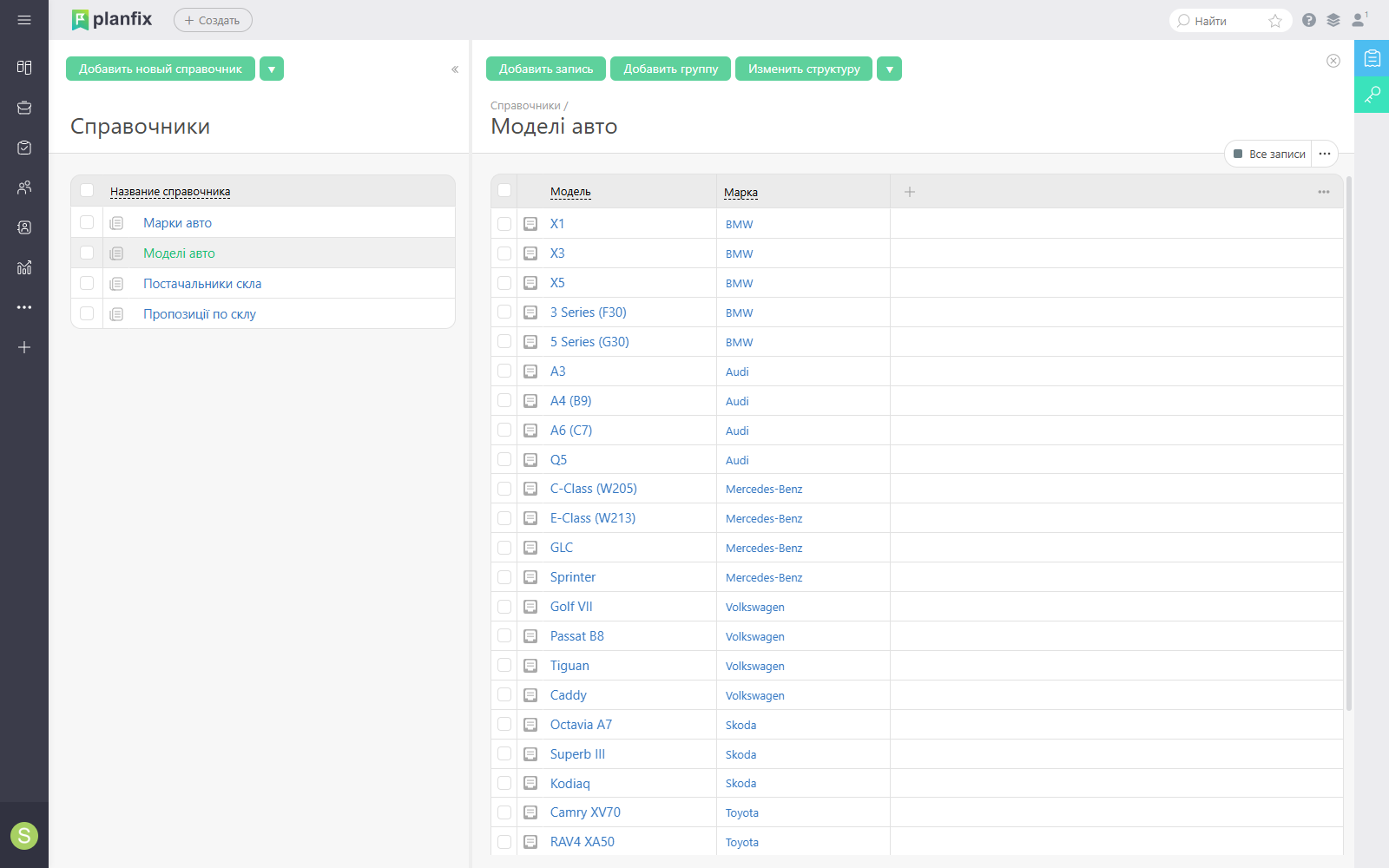Open table column options ellipsis
Screen dimensions: 1389x868
[x=1324, y=192]
